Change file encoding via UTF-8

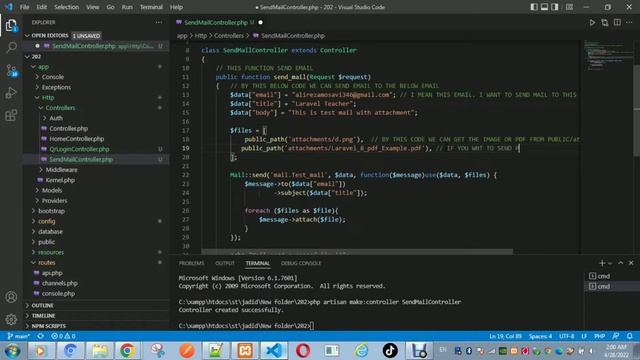click(x=567, y=336)
